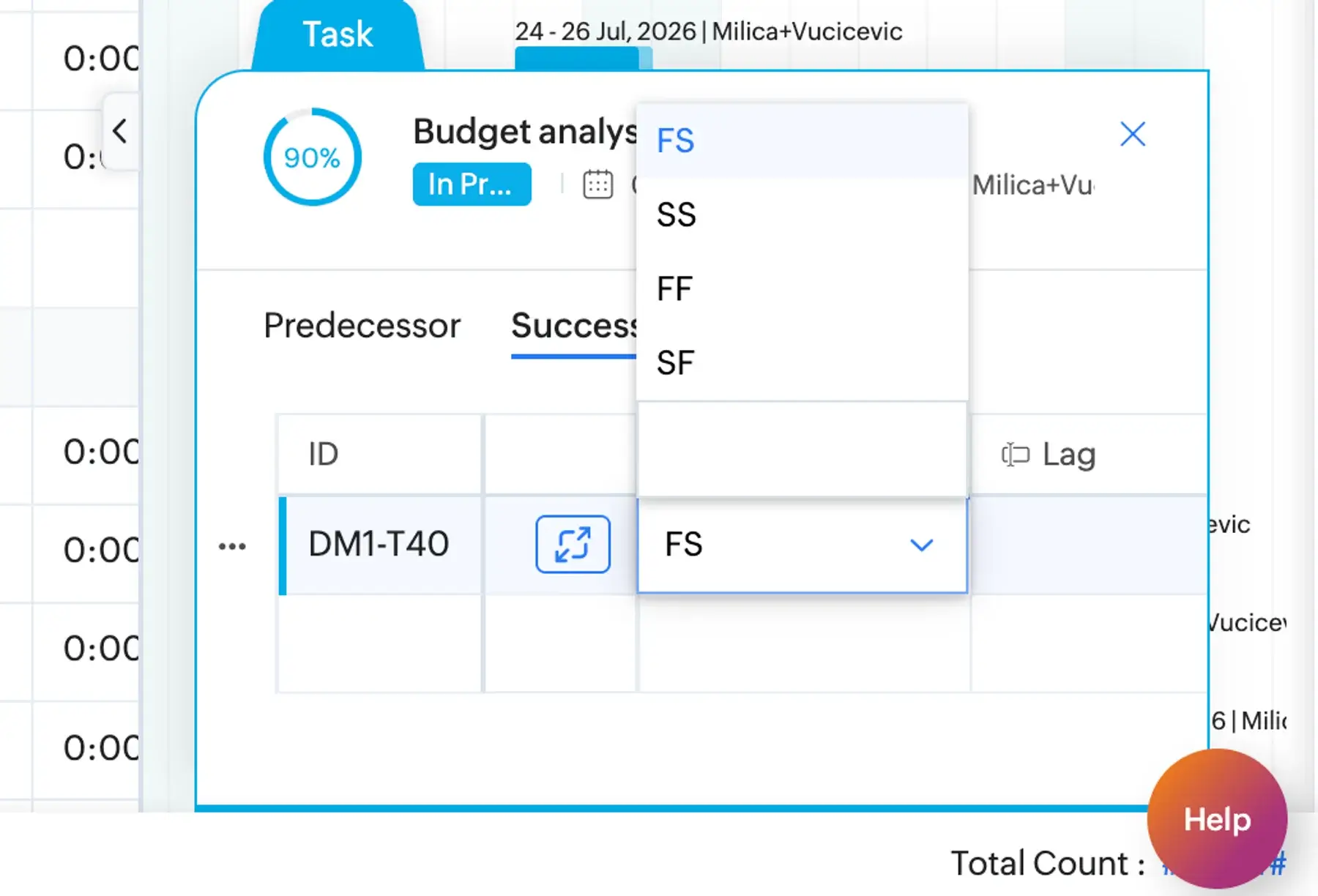
Task: Select the Task tab label
Action: tap(338, 34)
